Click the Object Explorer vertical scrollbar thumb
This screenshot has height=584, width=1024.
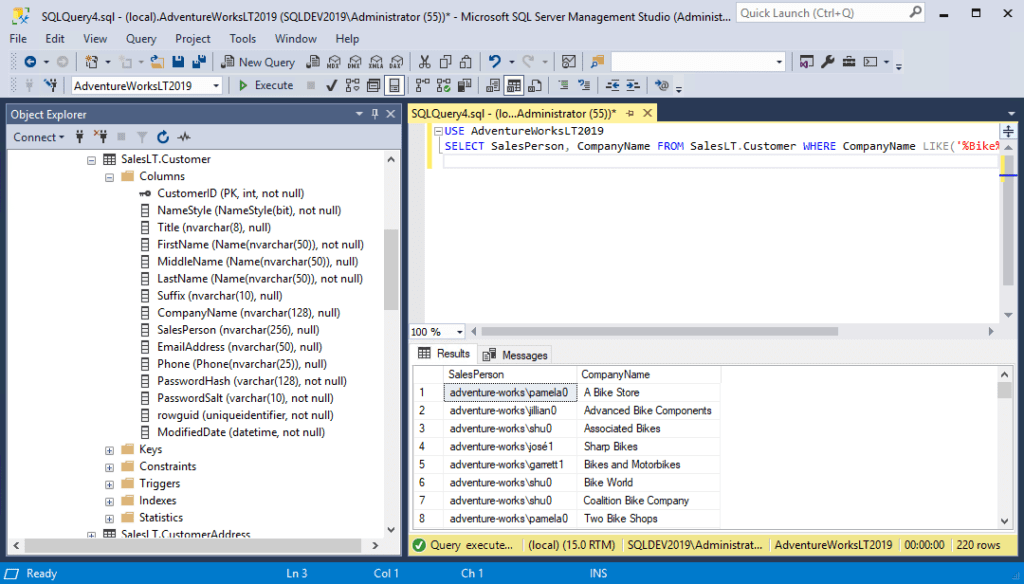coord(391,270)
